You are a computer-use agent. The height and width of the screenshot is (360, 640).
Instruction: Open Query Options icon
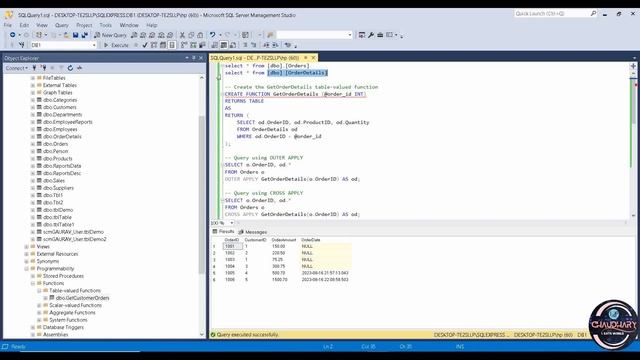tap(163, 45)
